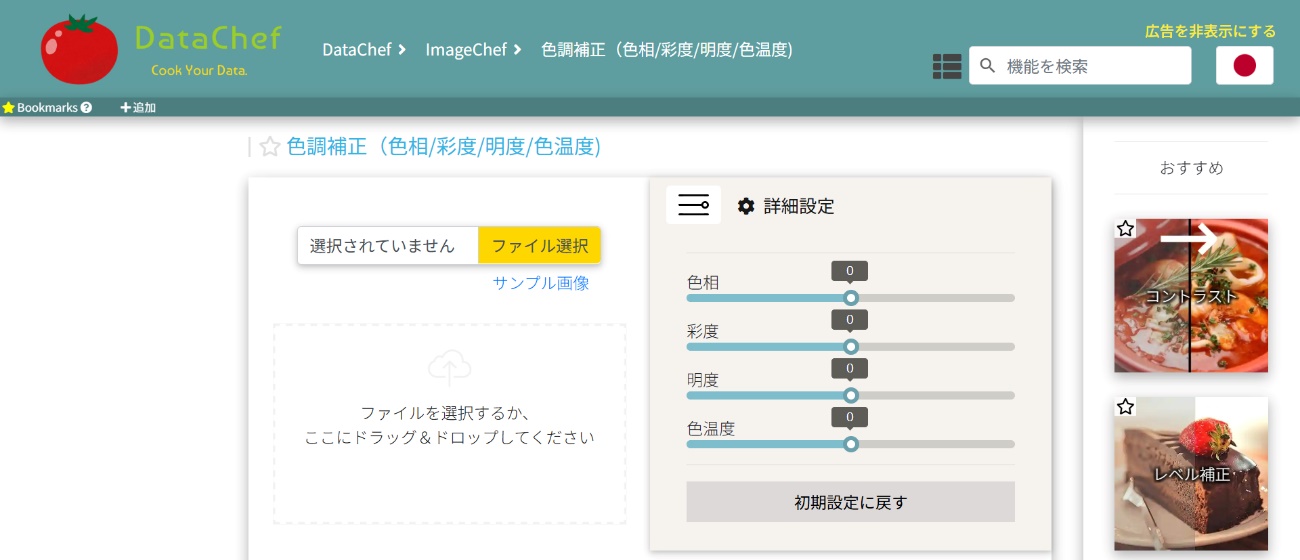Click the 色相 slider handle
The image size is (1300, 560).
[851, 298]
